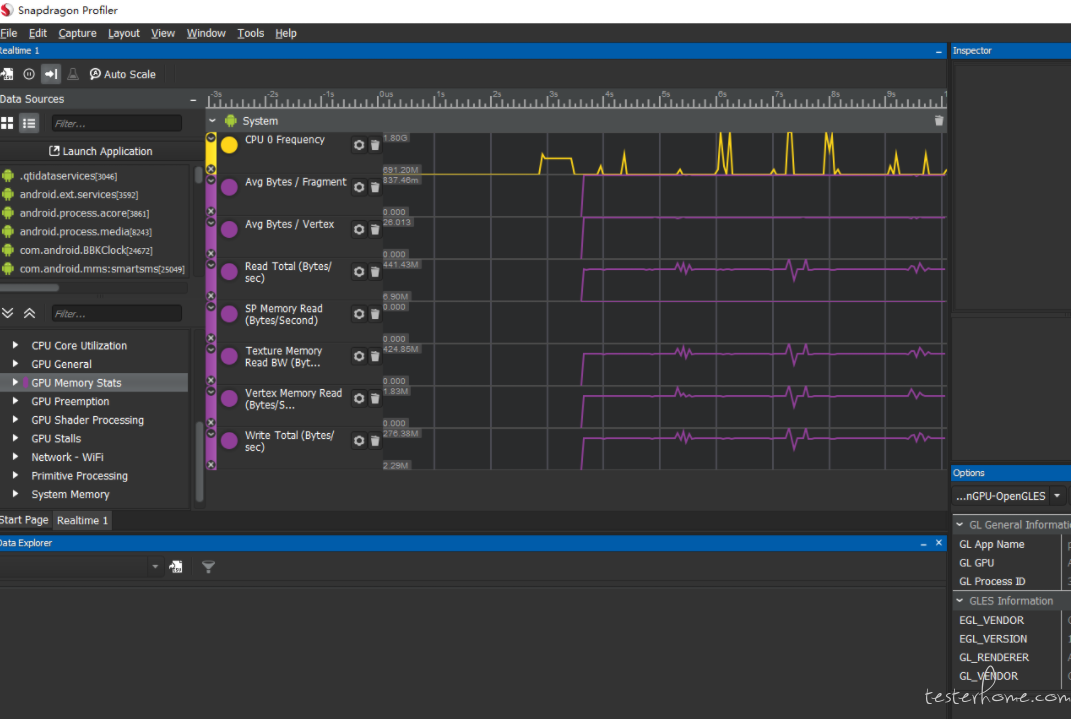1072x719 pixels.
Task: Open the View menu
Action: (163, 33)
